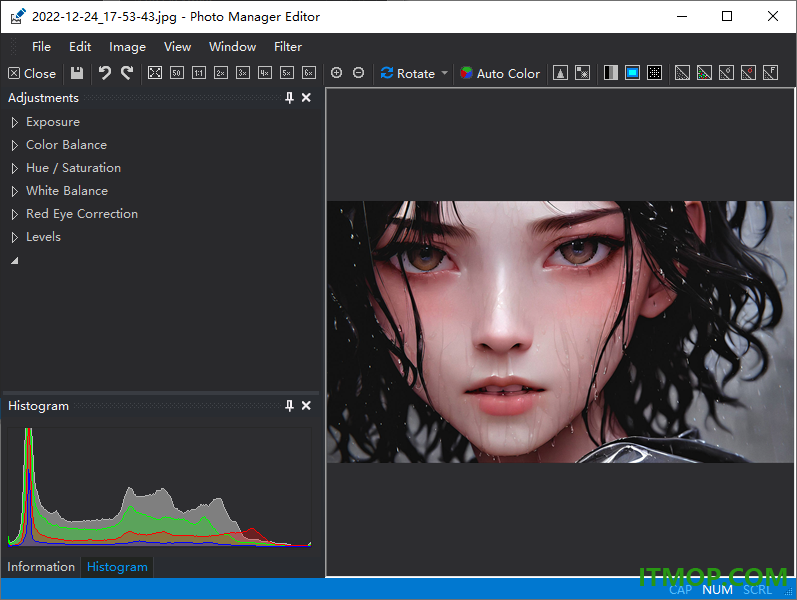Image resolution: width=797 pixels, height=600 pixels.
Task: Select the Histogram tab
Action: pyautogui.click(x=117, y=566)
